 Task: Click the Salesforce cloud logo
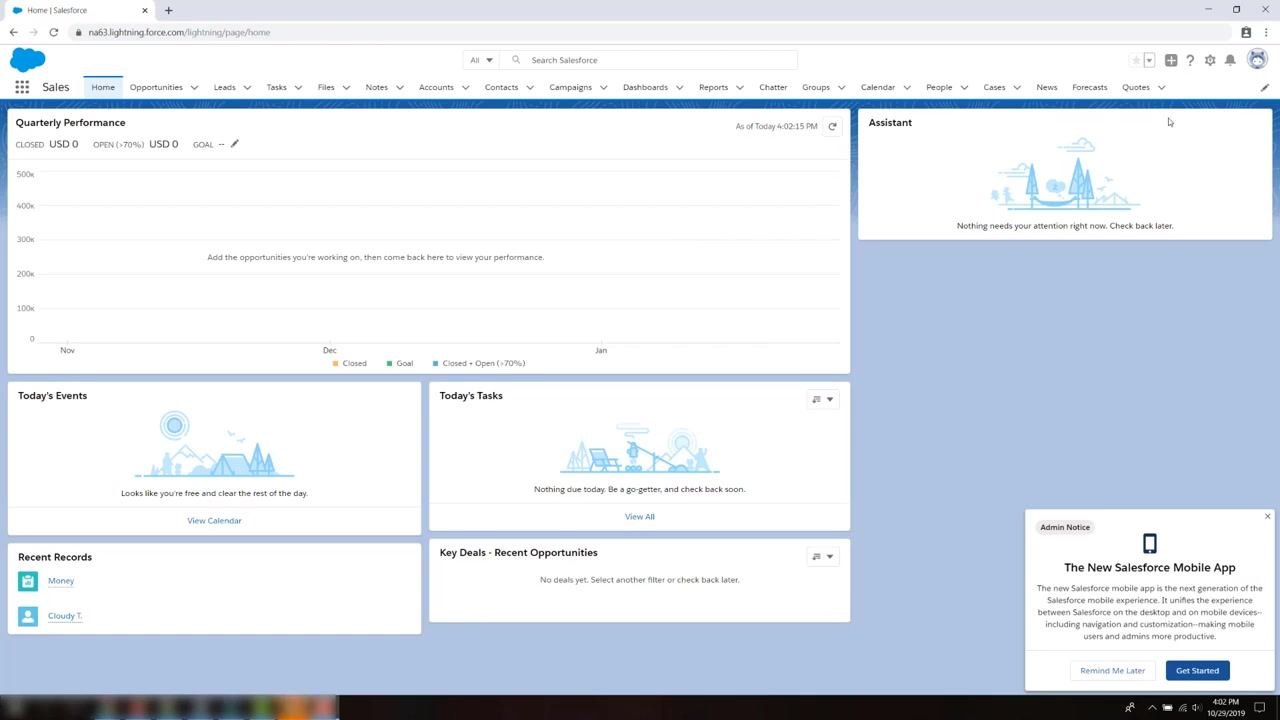(x=28, y=60)
